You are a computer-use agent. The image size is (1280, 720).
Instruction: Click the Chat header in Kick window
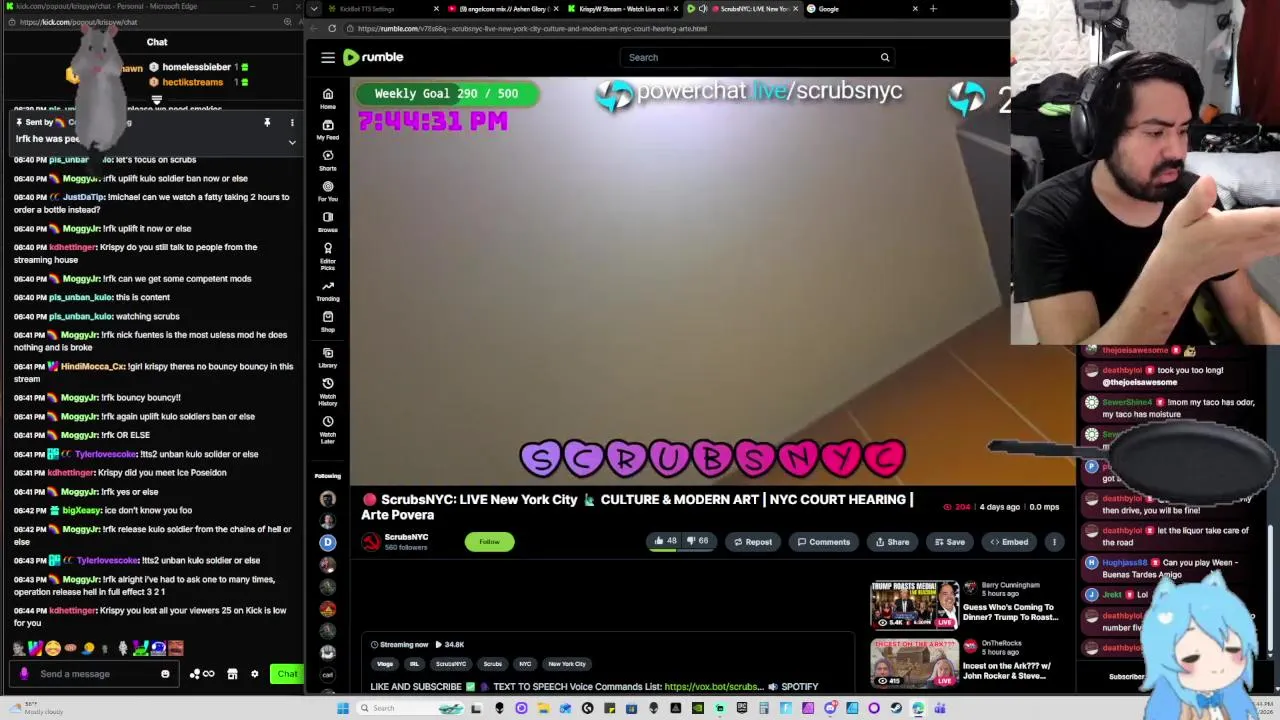(157, 42)
